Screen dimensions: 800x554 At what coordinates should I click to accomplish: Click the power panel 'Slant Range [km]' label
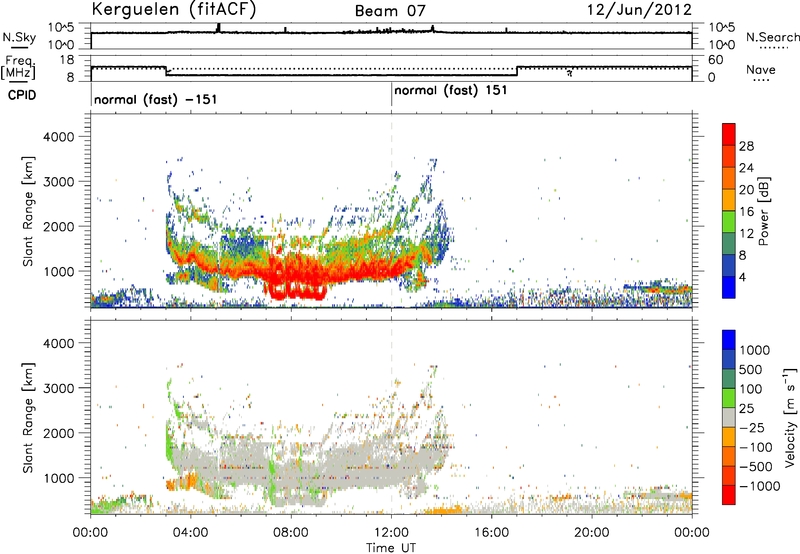[x=28, y=211]
